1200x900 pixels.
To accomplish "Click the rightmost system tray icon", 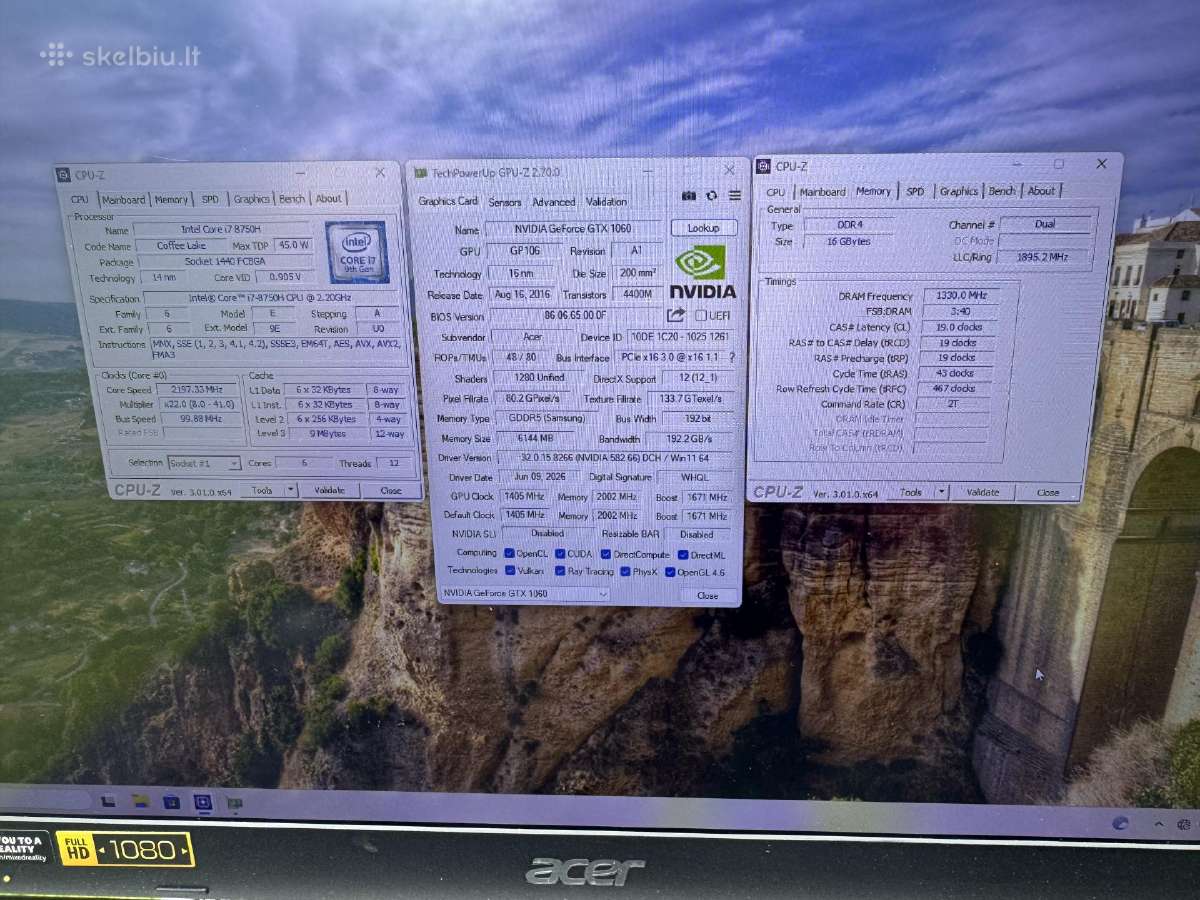I will click(1185, 825).
